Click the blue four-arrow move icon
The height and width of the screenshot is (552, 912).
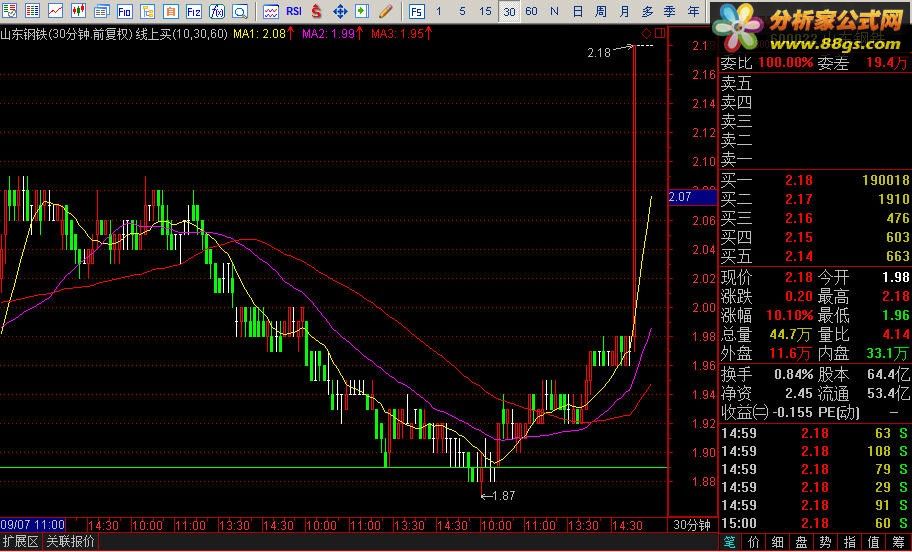pos(340,10)
